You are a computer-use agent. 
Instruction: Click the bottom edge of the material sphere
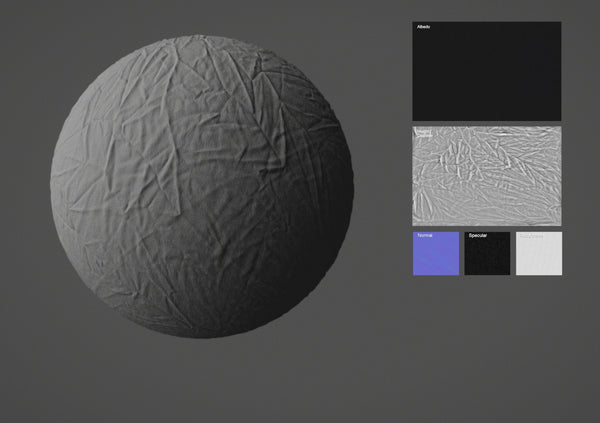202,336
